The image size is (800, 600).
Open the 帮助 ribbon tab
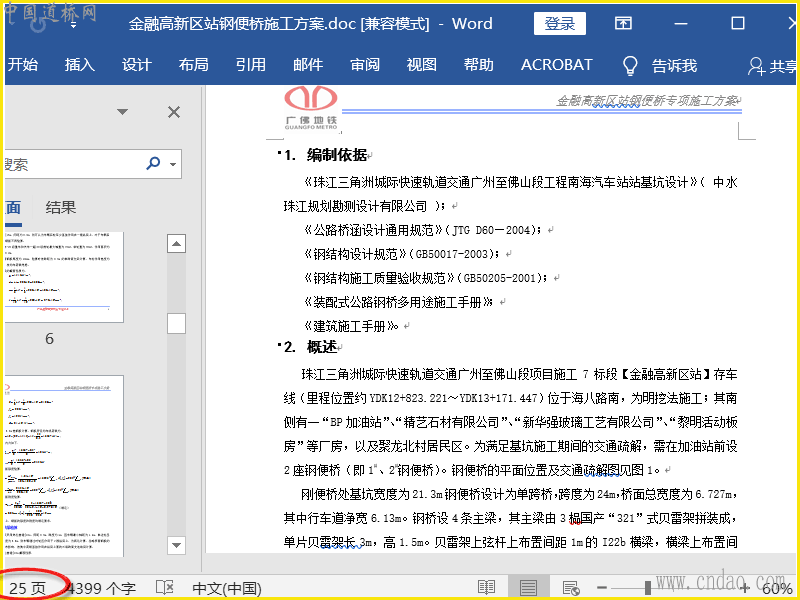click(478, 65)
